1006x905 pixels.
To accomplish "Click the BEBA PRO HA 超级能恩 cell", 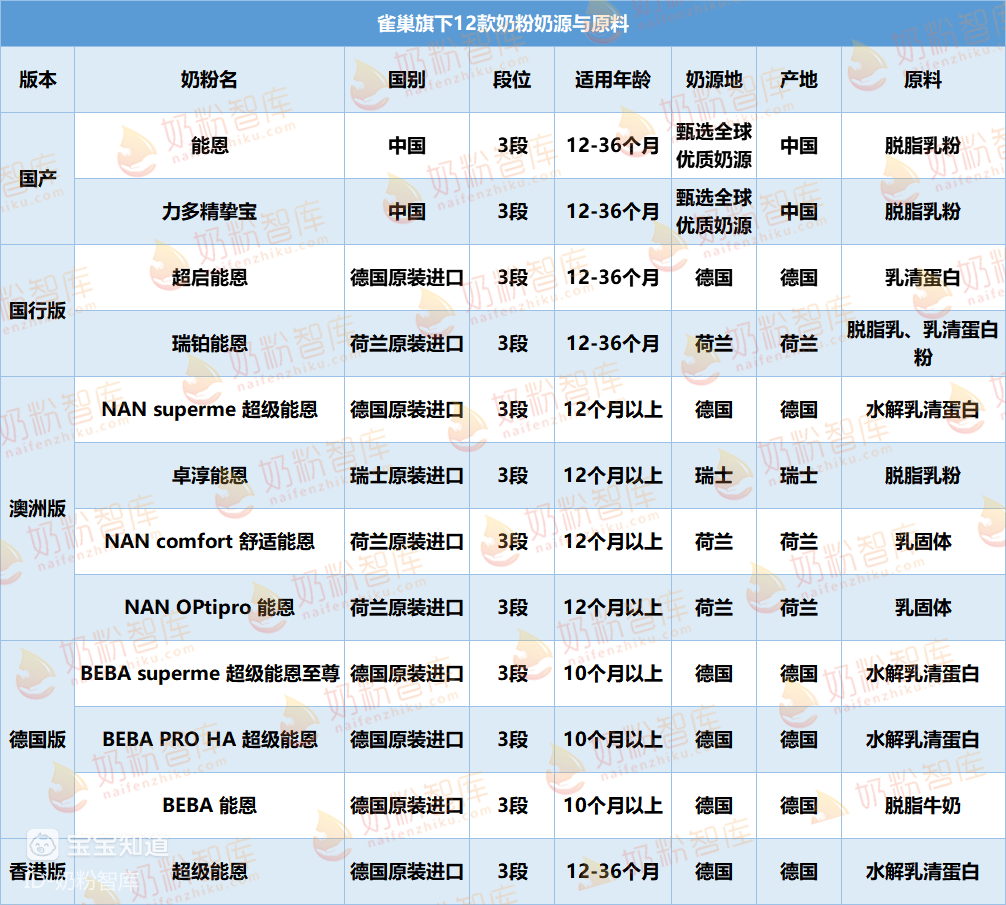I will [x=209, y=740].
